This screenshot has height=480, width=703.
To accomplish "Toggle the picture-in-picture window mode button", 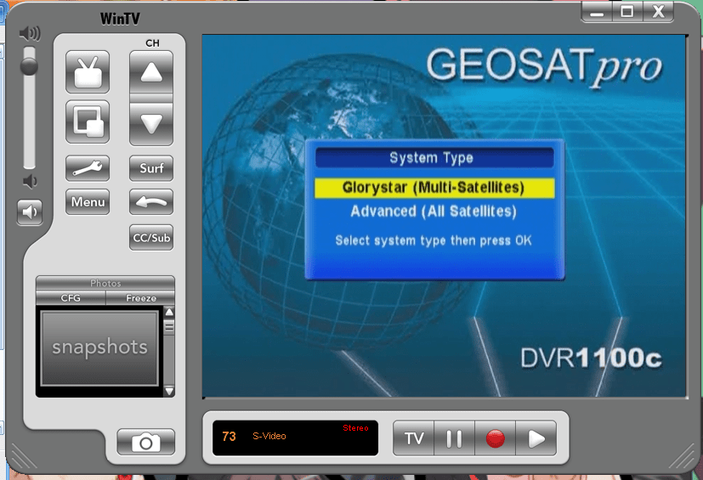I will [87, 121].
